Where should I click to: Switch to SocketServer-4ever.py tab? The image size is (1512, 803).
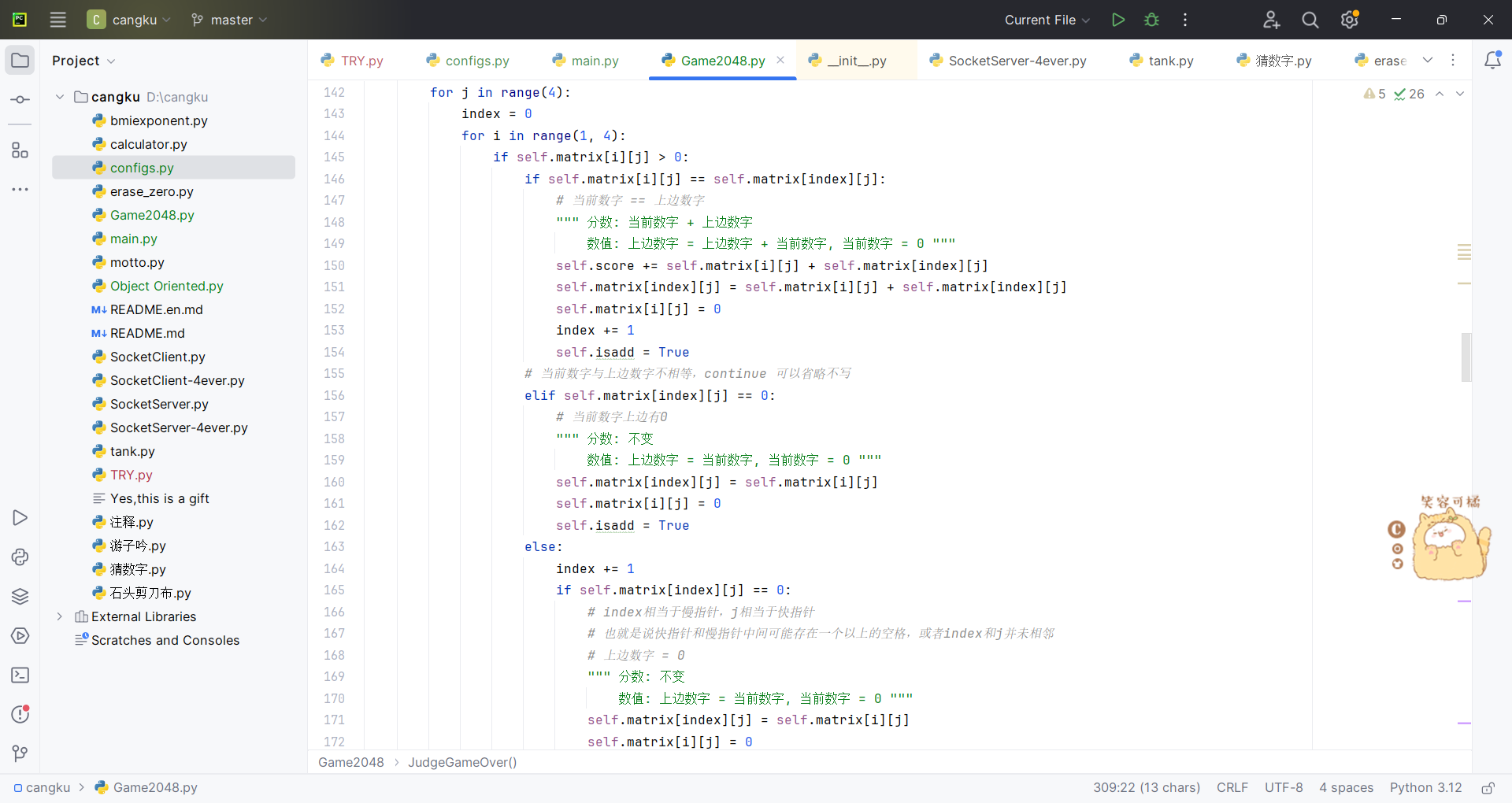pyautogui.click(x=1008, y=61)
